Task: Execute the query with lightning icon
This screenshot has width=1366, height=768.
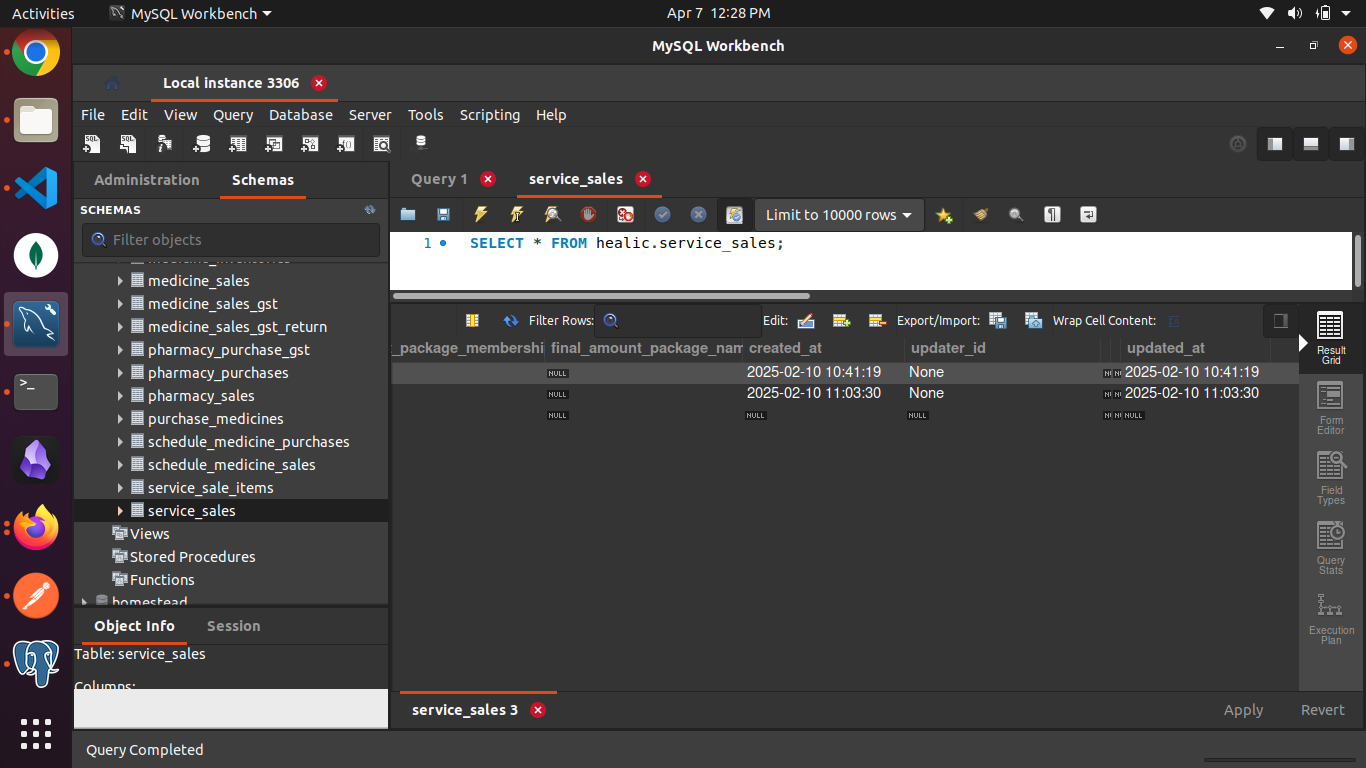Action: [x=480, y=214]
